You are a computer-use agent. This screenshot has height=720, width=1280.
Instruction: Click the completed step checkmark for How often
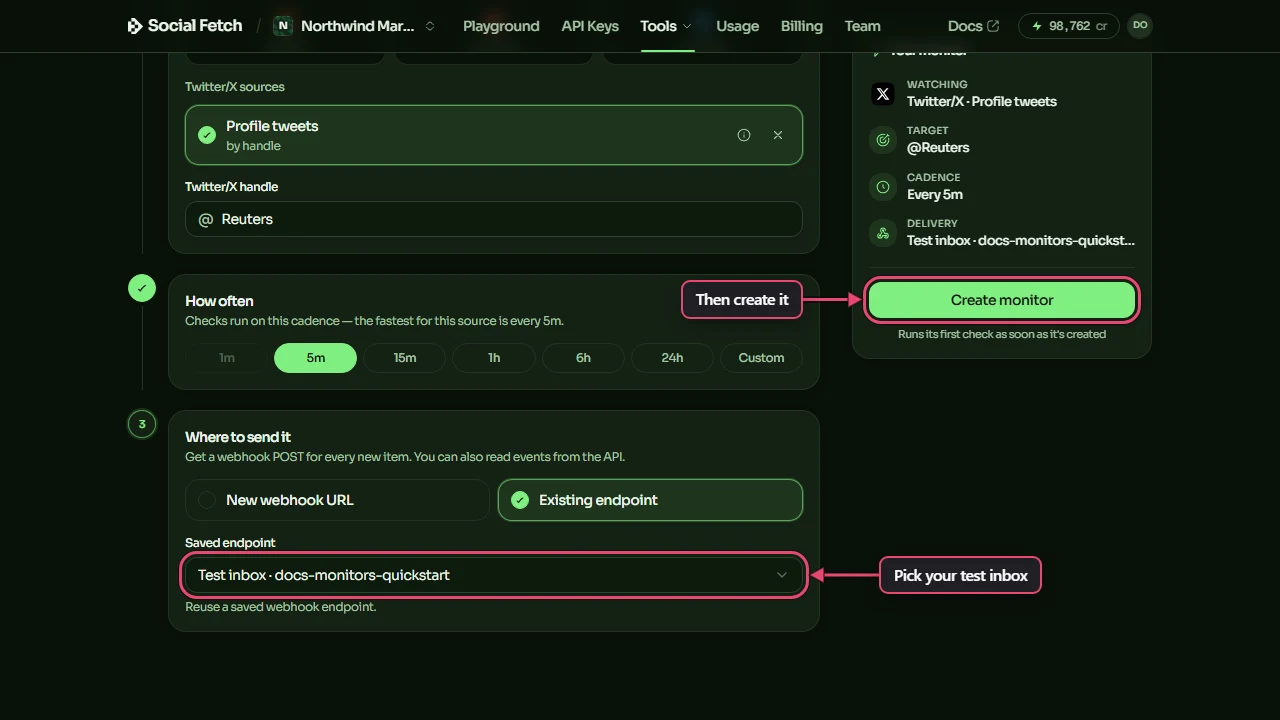[142, 288]
